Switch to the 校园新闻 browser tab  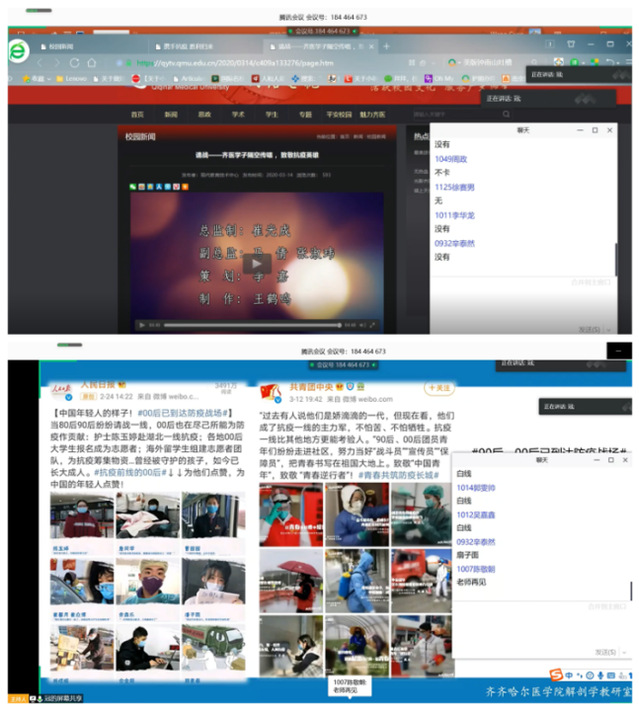point(62,47)
